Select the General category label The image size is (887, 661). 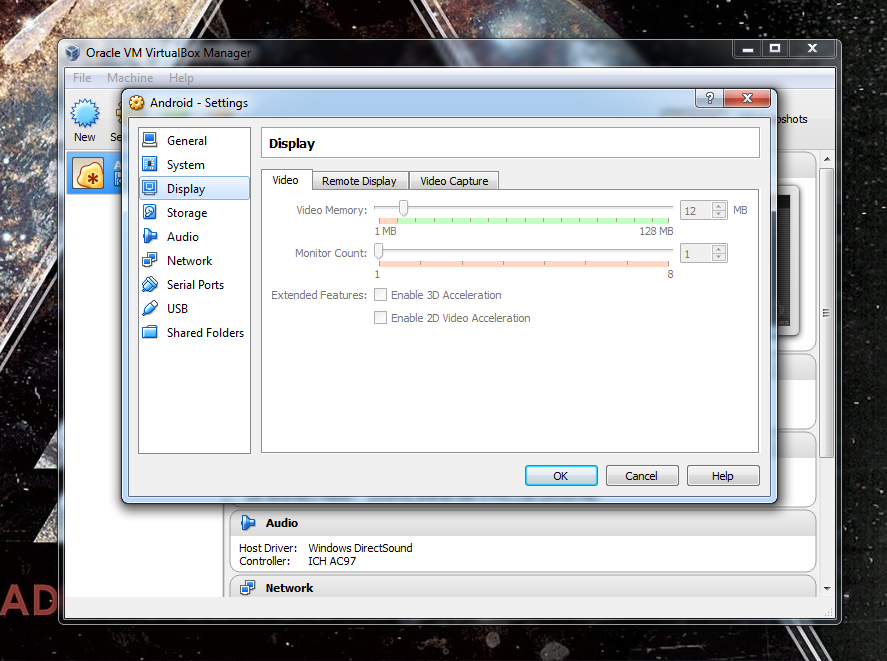[187, 140]
